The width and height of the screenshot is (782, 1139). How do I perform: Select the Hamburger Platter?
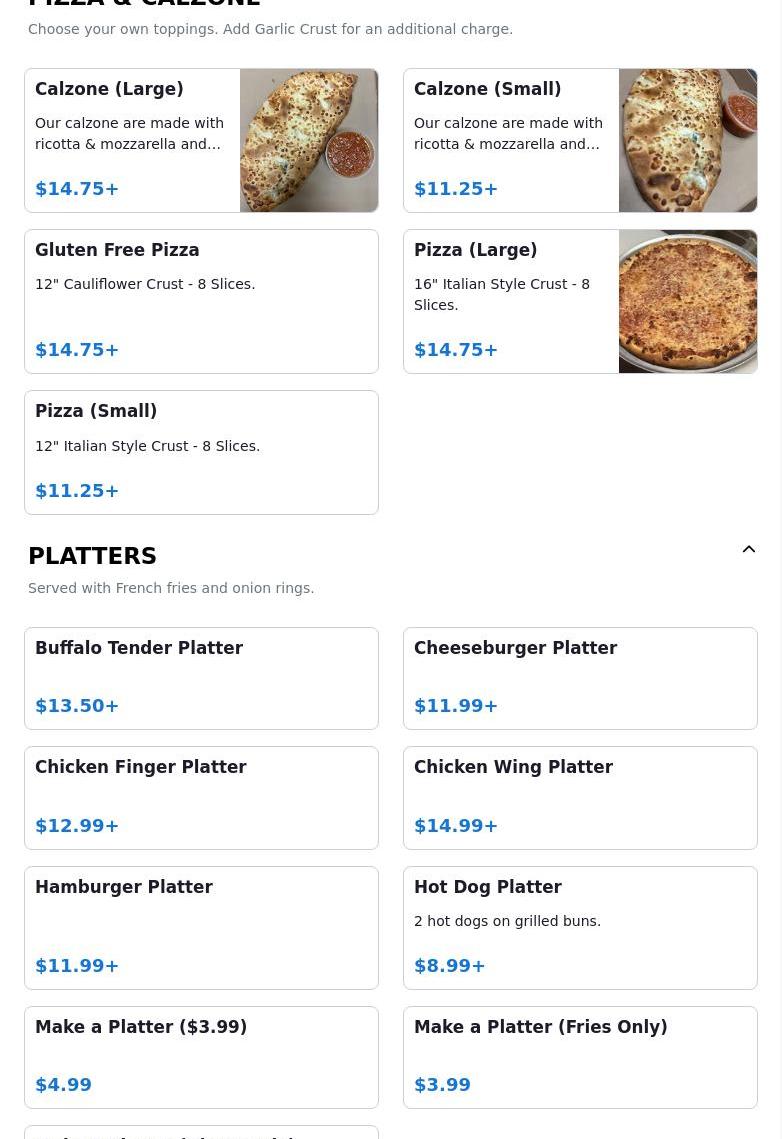coord(201,928)
